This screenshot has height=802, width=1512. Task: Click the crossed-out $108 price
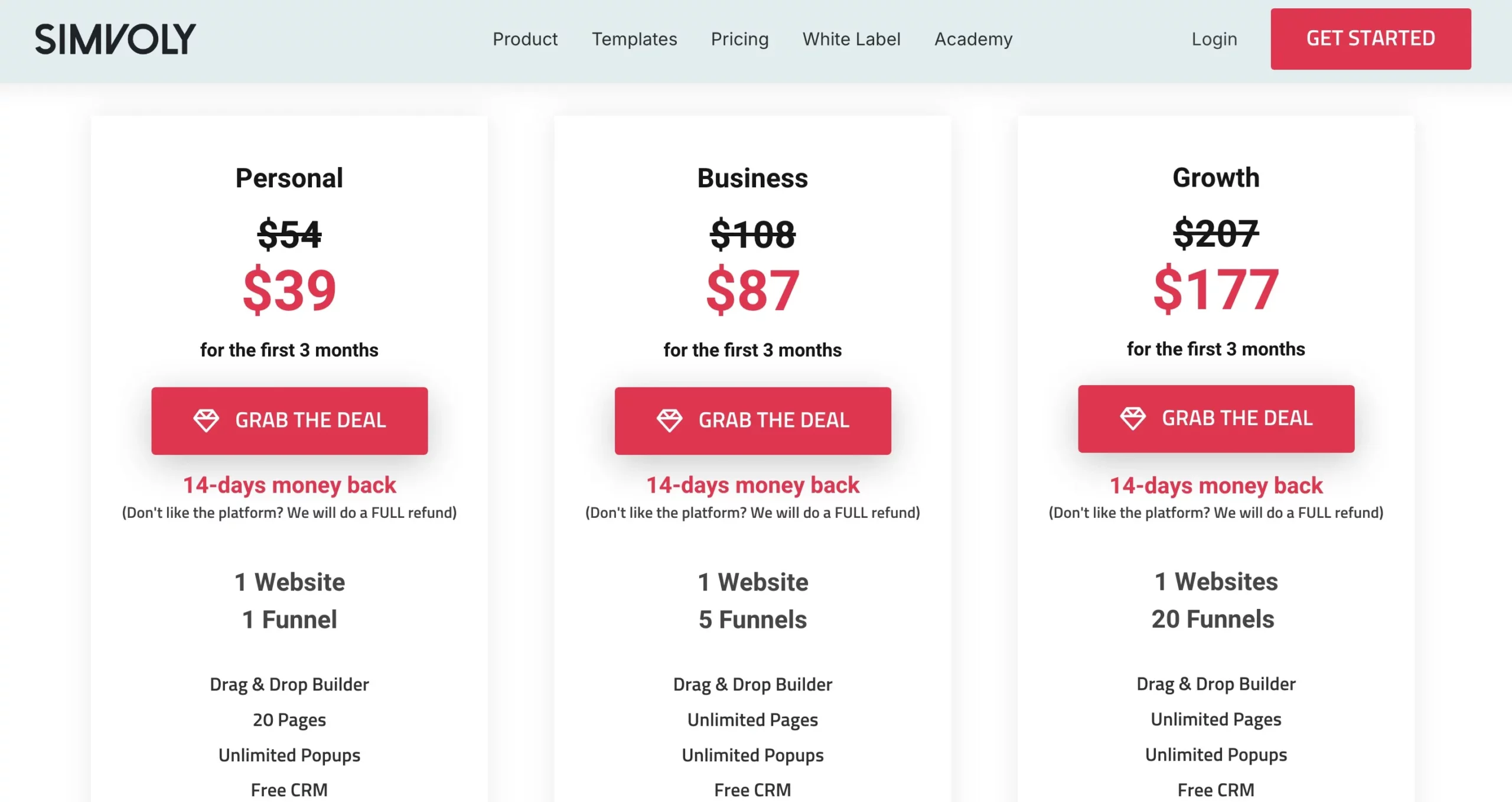(752, 234)
